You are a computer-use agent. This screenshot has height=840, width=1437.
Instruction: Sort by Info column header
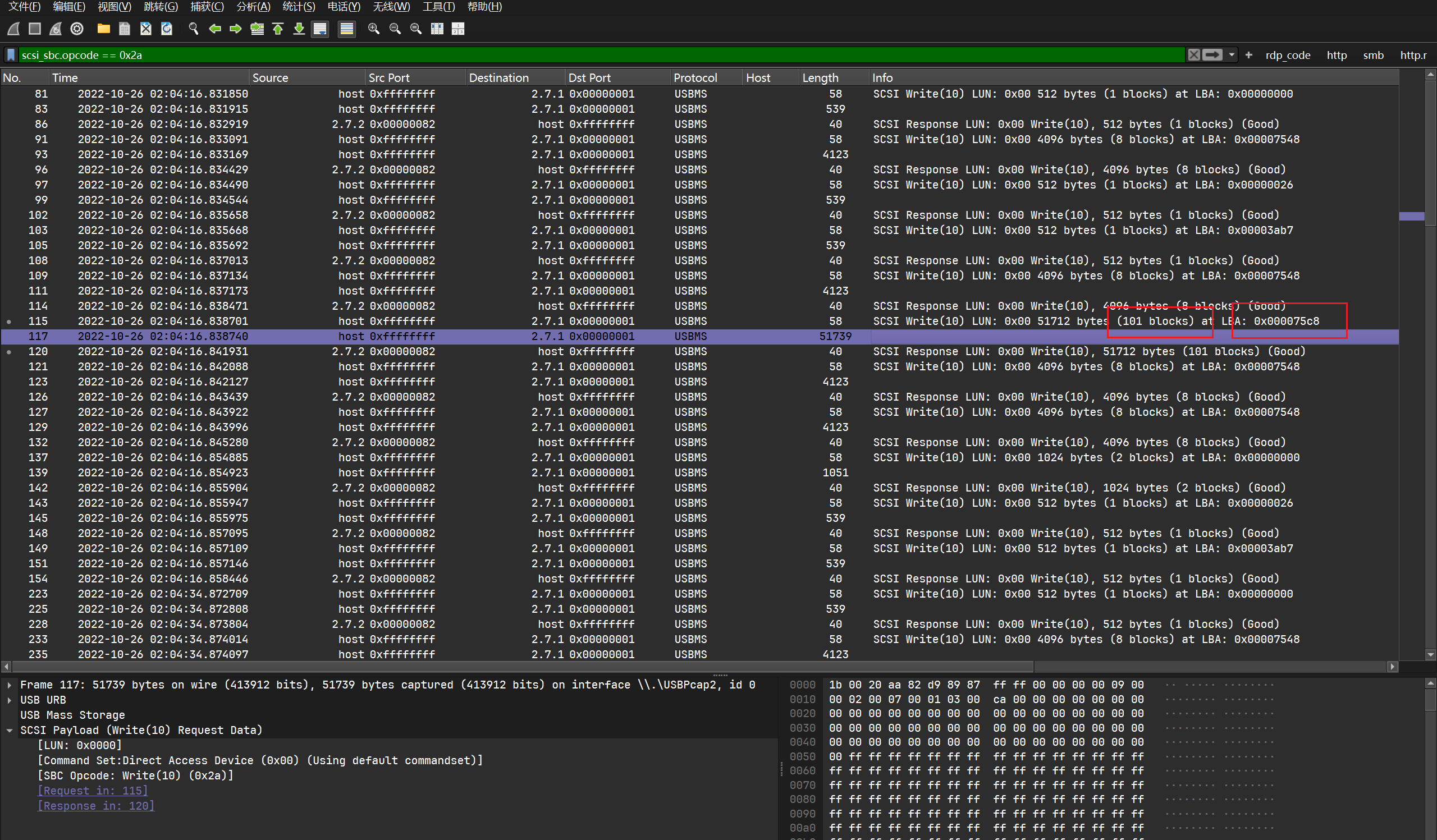(x=1133, y=77)
